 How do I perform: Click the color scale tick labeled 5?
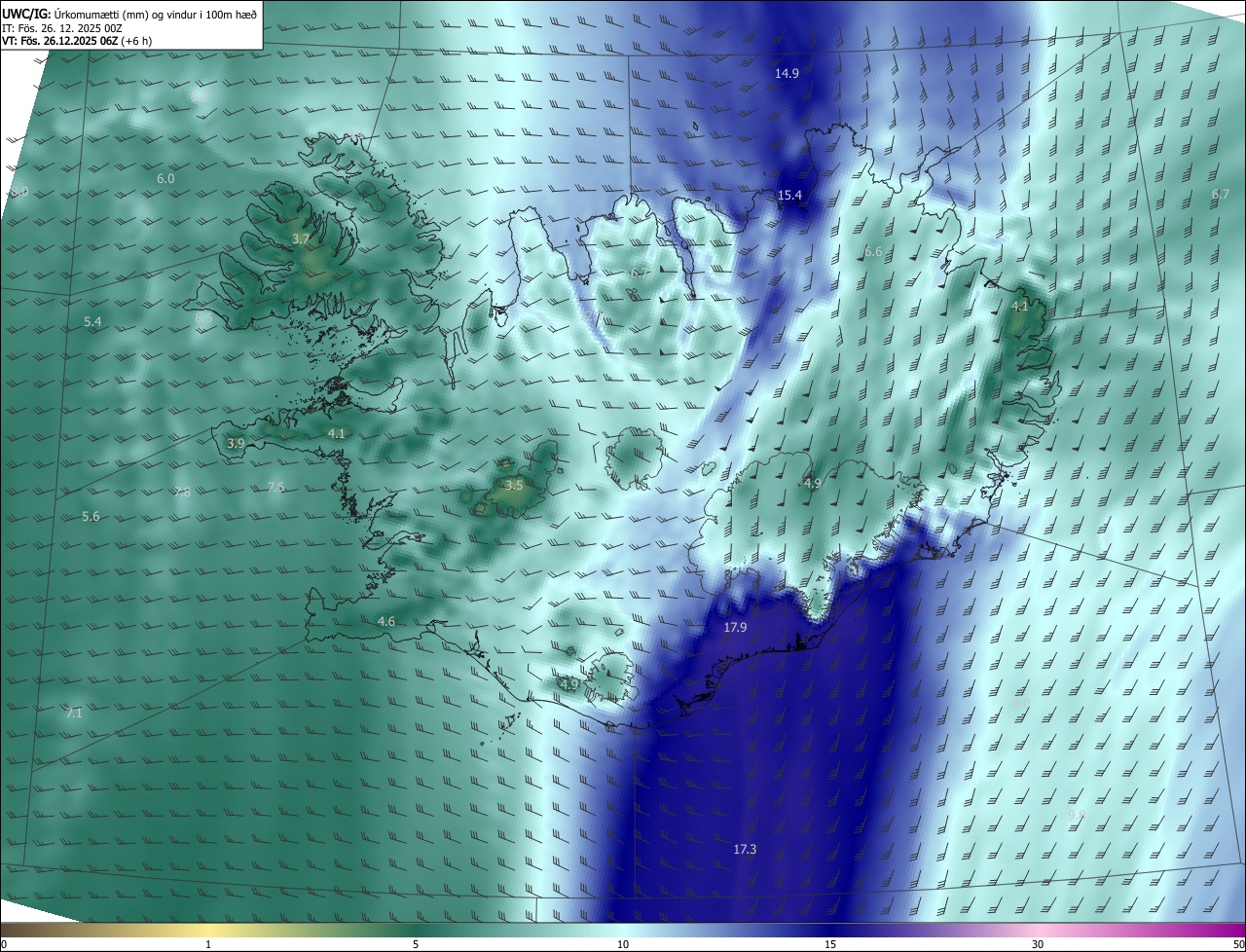(x=416, y=944)
